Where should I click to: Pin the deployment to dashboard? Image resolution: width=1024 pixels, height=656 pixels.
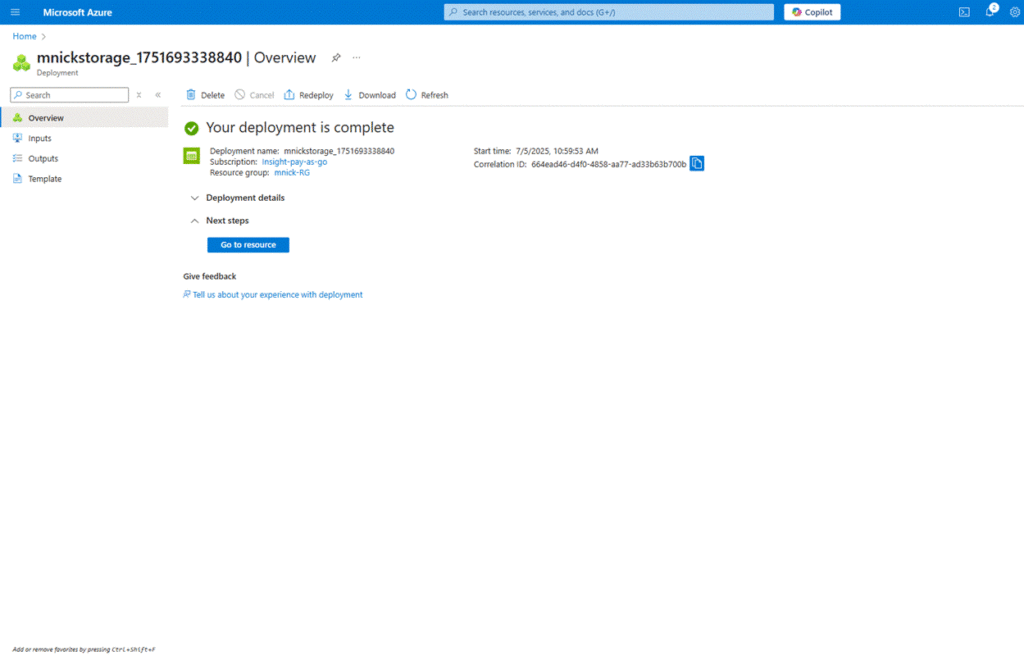pos(336,58)
